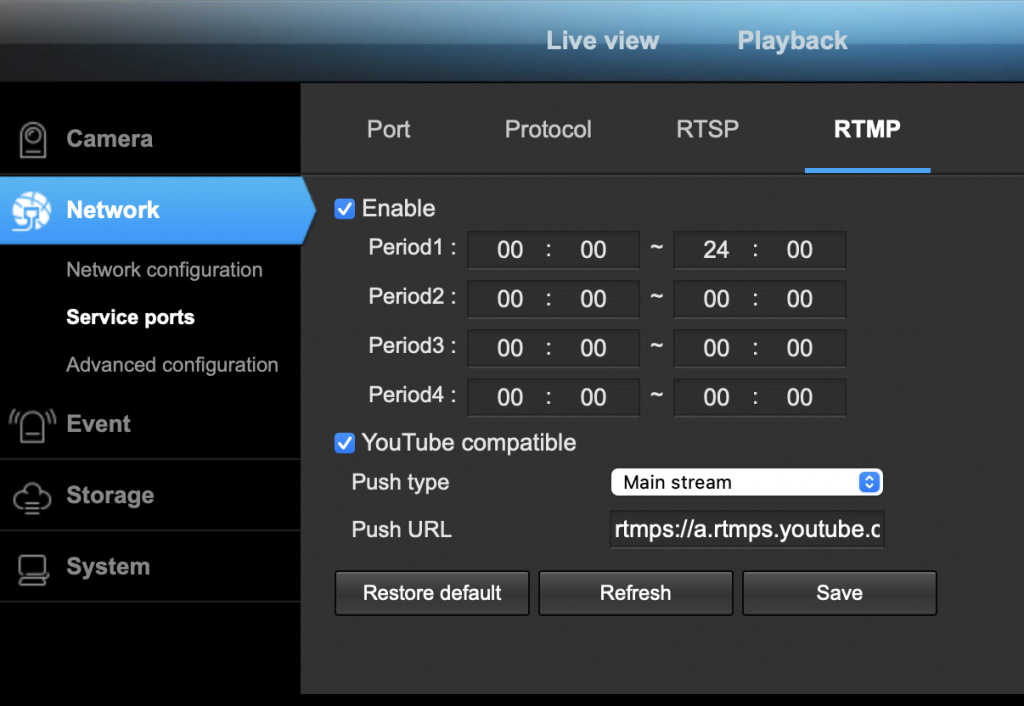Click the Period3 label

[x=412, y=345]
